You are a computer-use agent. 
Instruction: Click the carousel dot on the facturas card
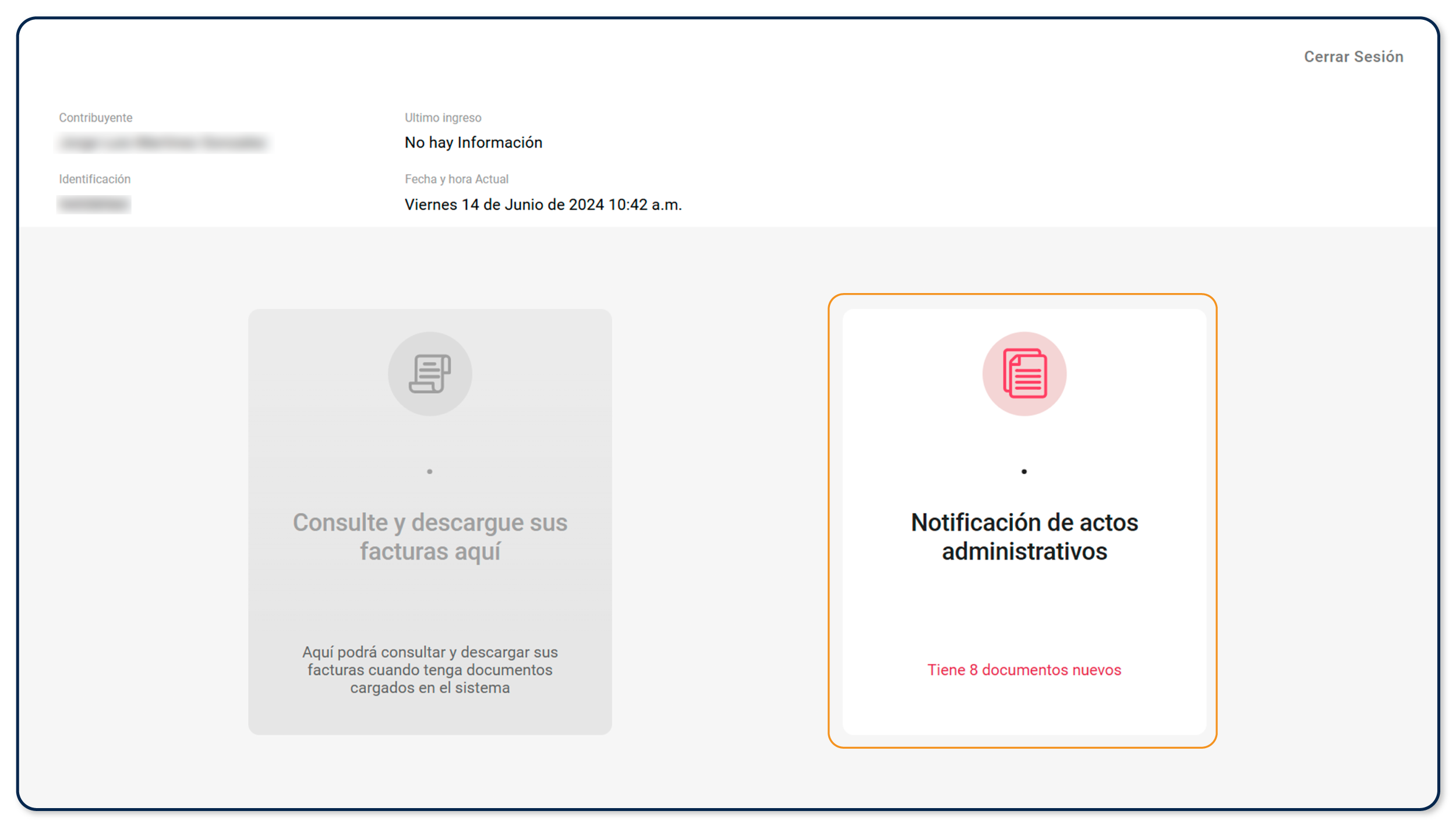pyautogui.click(x=430, y=471)
